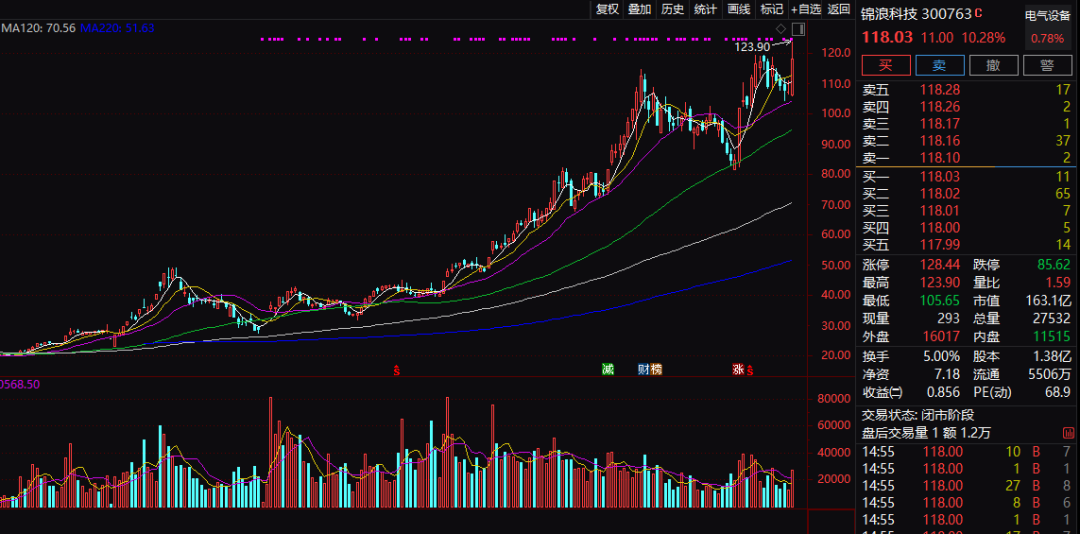
Task: Add stock via +自选 button
Action: click(x=806, y=9)
